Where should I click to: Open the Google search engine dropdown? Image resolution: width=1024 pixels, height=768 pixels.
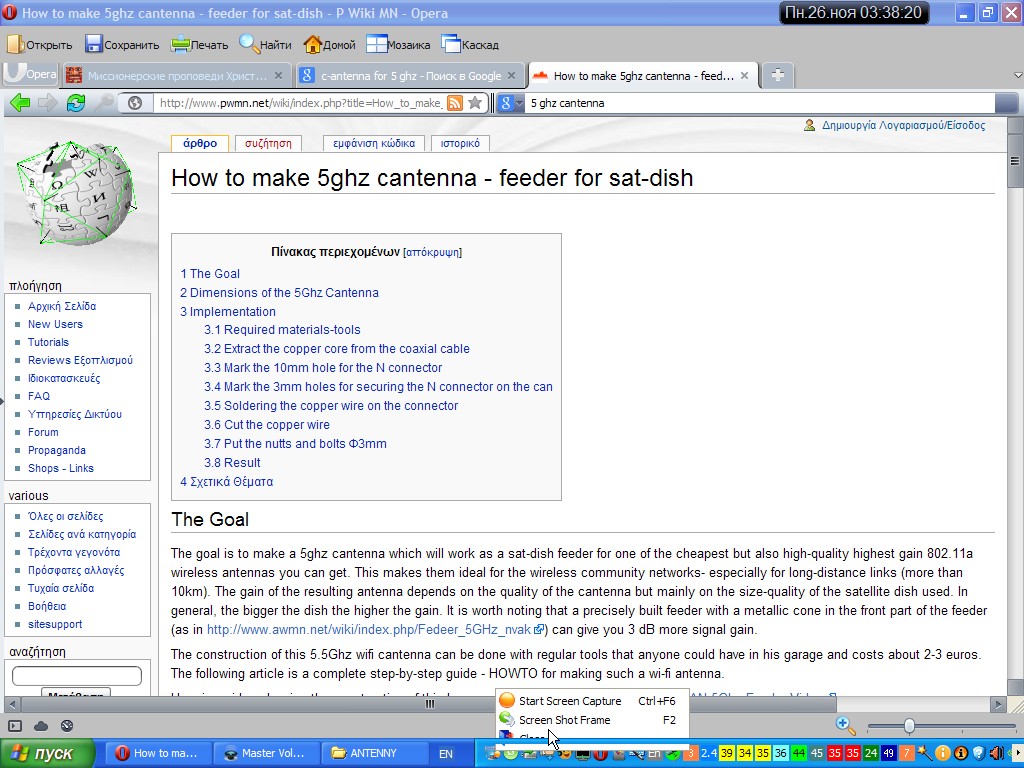pos(510,103)
